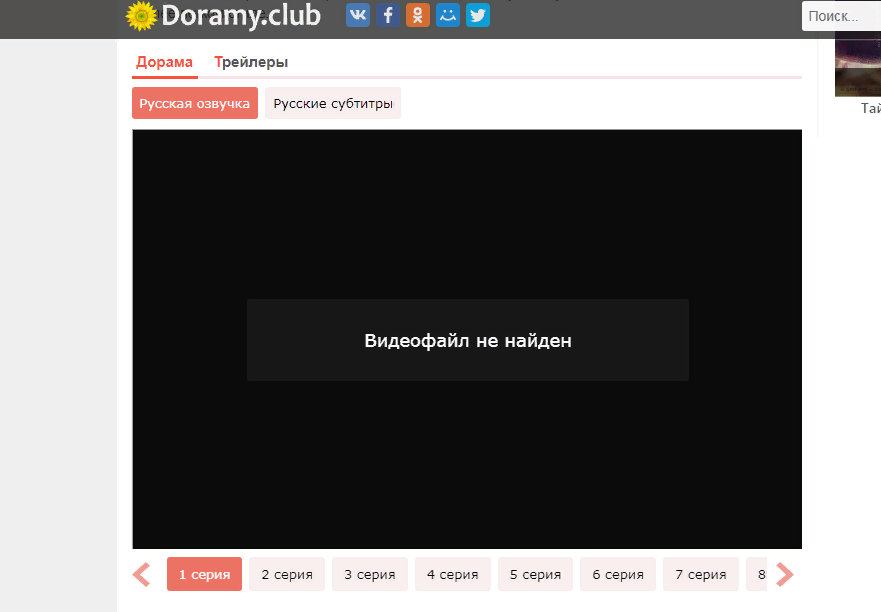Switch to the Трейлеры tab
Screen dimensions: 881x612
[251, 62]
